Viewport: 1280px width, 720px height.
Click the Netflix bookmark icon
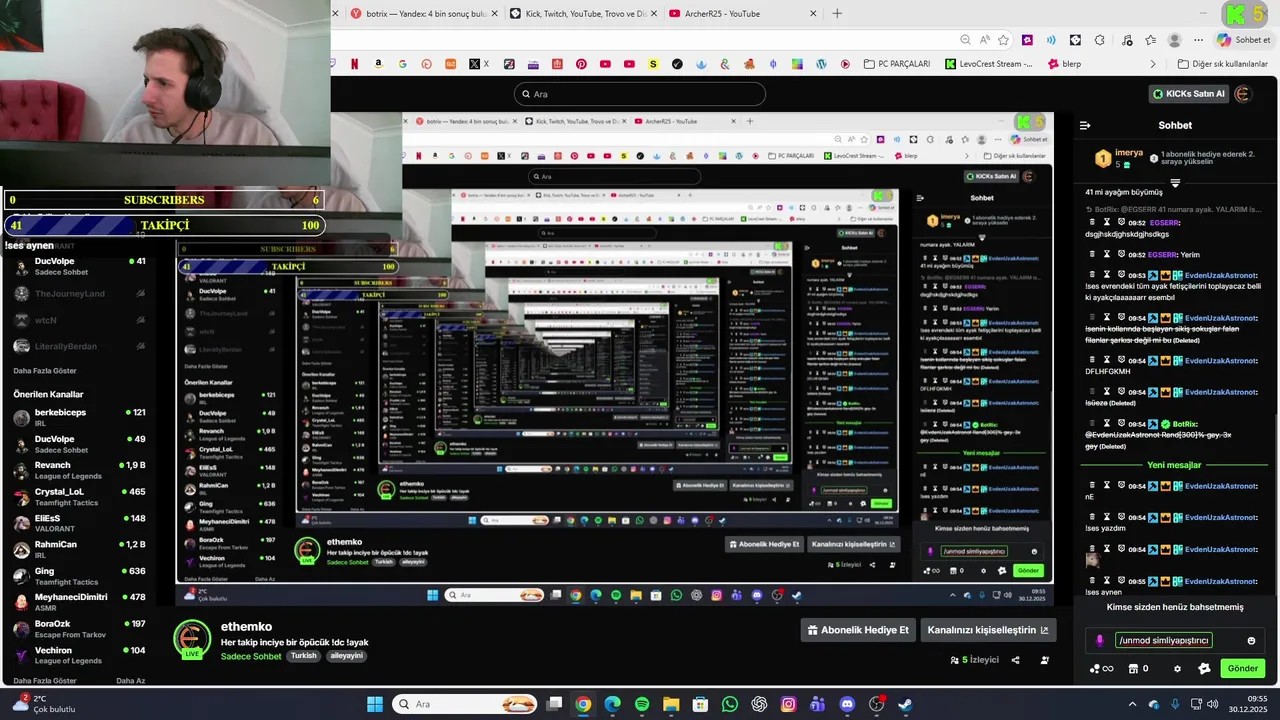coord(354,64)
